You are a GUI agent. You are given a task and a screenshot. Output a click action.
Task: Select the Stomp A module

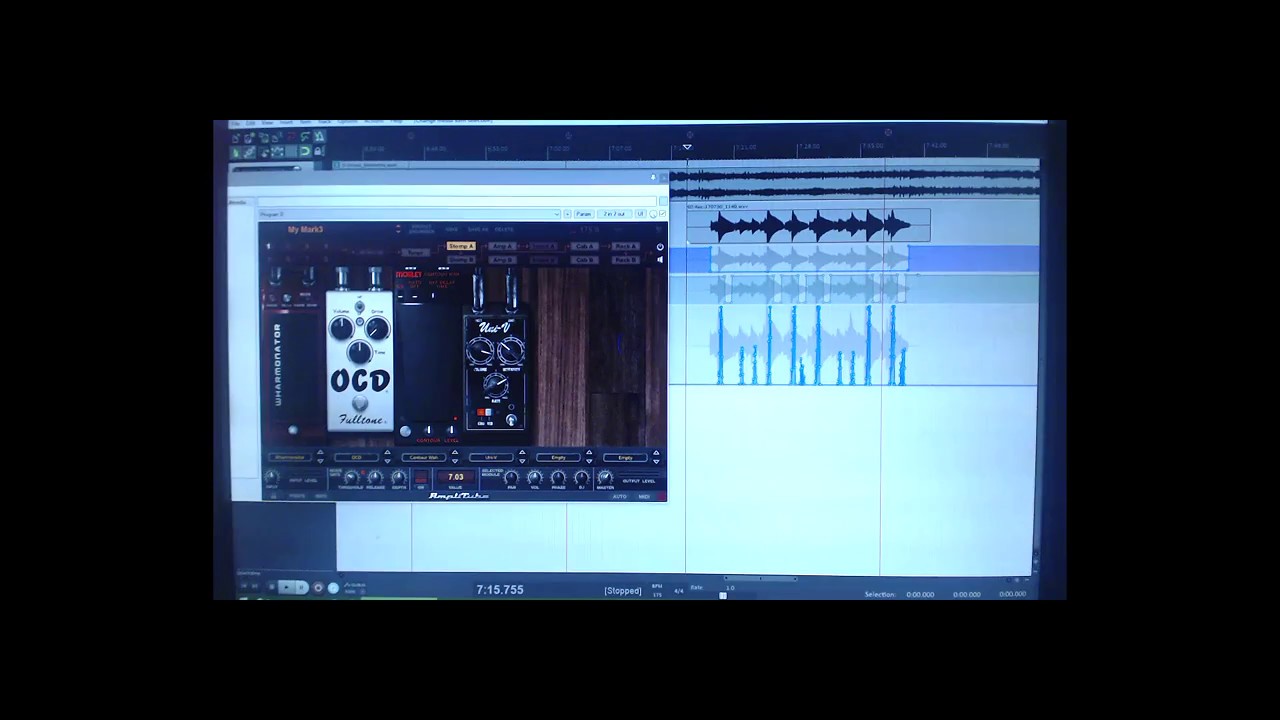[461, 246]
